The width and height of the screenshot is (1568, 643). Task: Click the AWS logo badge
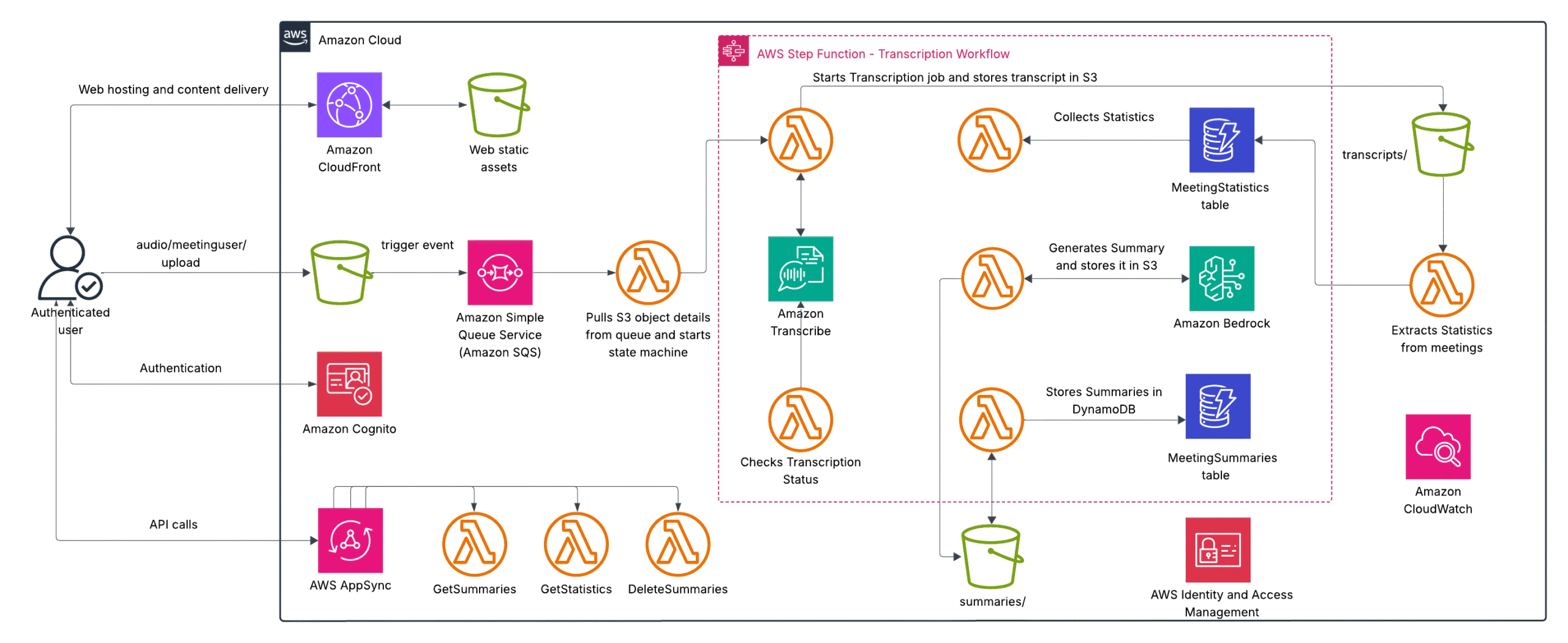pos(295,37)
